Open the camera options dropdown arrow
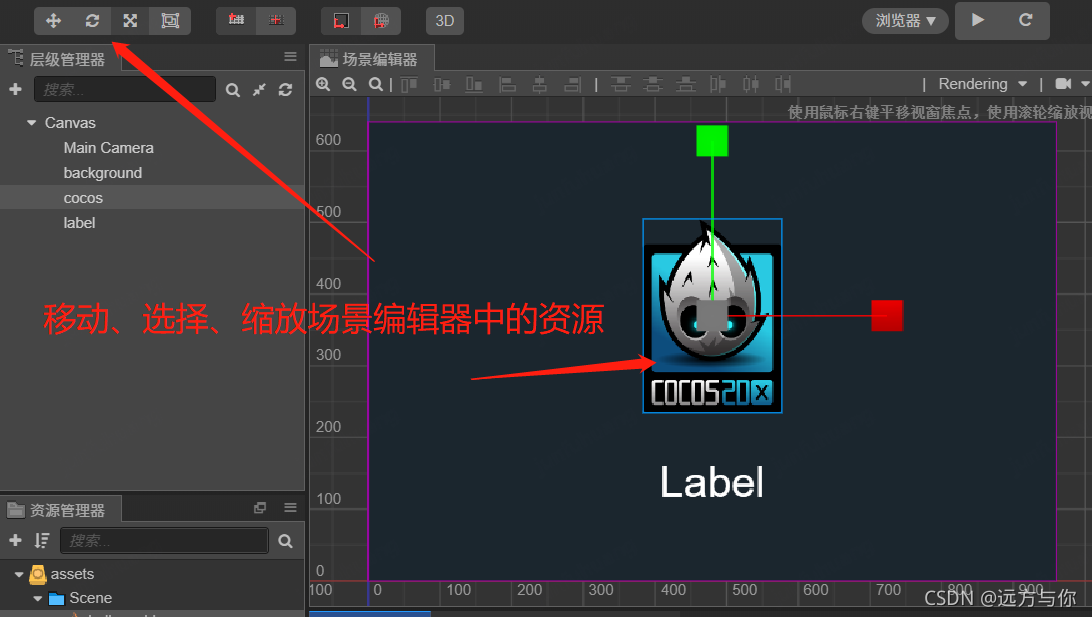 (x=1085, y=84)
